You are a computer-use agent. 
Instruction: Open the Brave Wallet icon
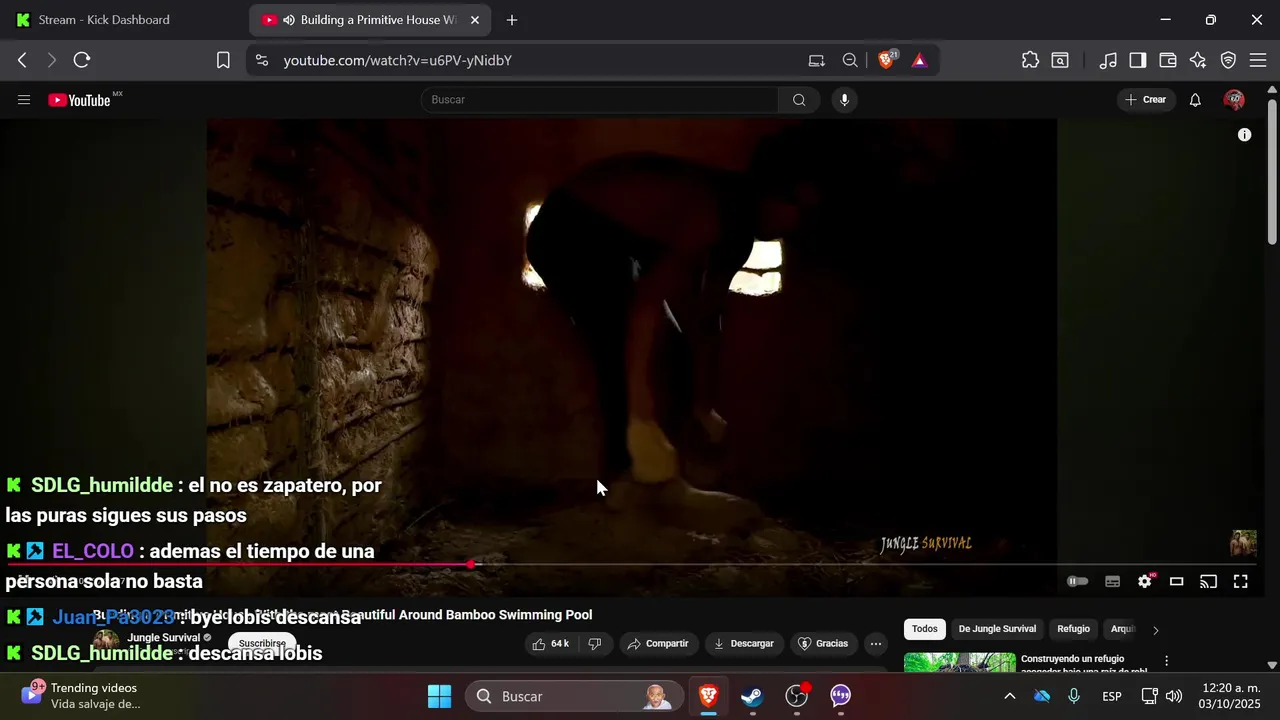coord(1167,60)
